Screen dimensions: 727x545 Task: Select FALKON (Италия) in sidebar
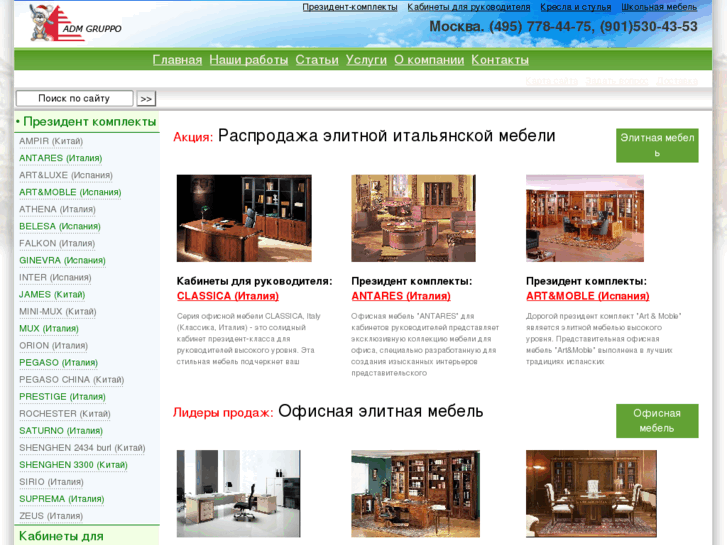click(57, 244)
